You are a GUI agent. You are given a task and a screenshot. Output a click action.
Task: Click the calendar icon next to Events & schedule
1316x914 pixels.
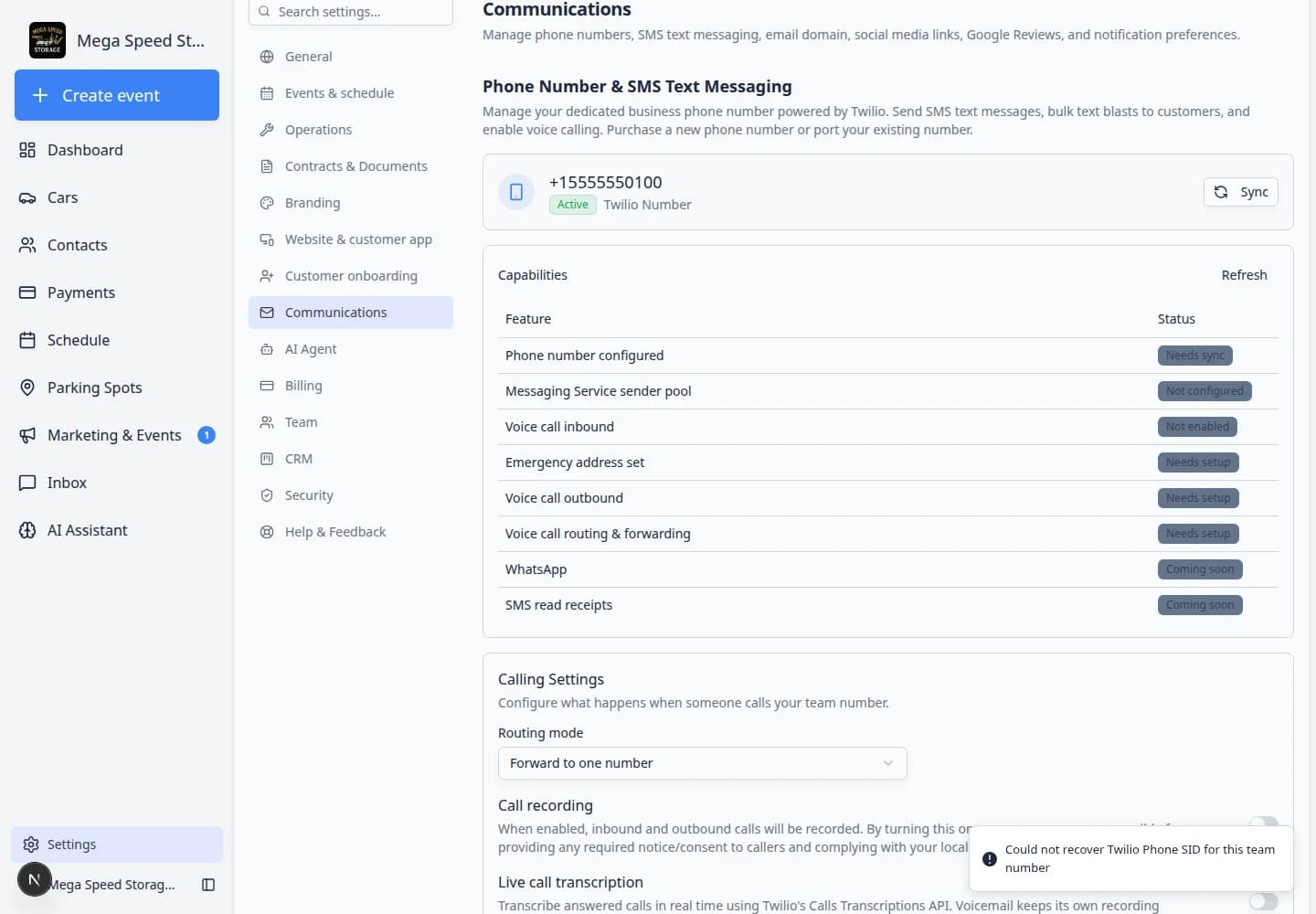pyautogui.click(x=267, y=93)
